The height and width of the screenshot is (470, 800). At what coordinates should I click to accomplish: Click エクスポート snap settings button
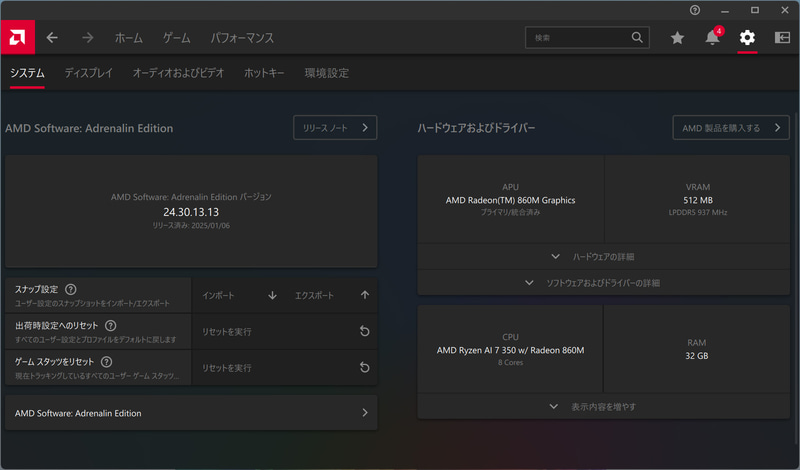[x=331, y=295]
